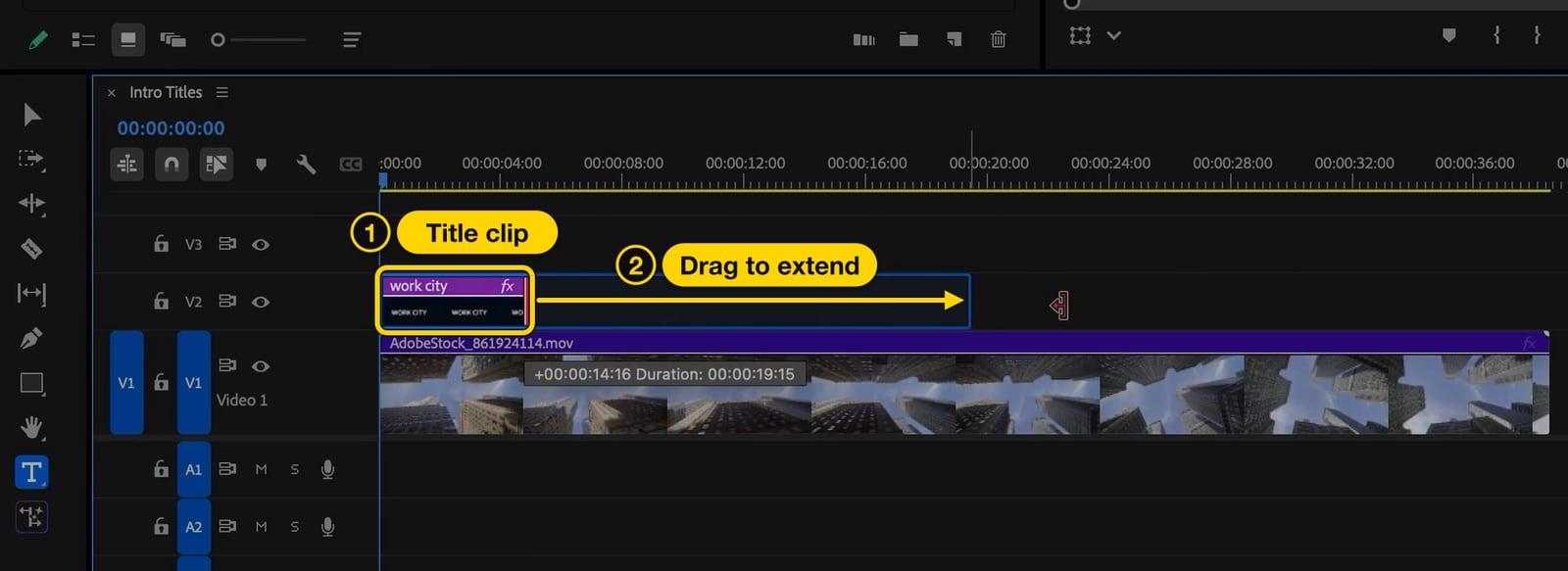Adjust the thumbnail zoom slider
Screen dimensions: 1568x571
[x=258, y=40]
